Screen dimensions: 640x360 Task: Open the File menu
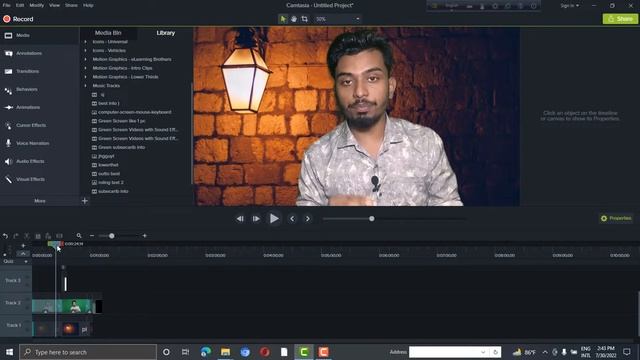click(7, 5)
